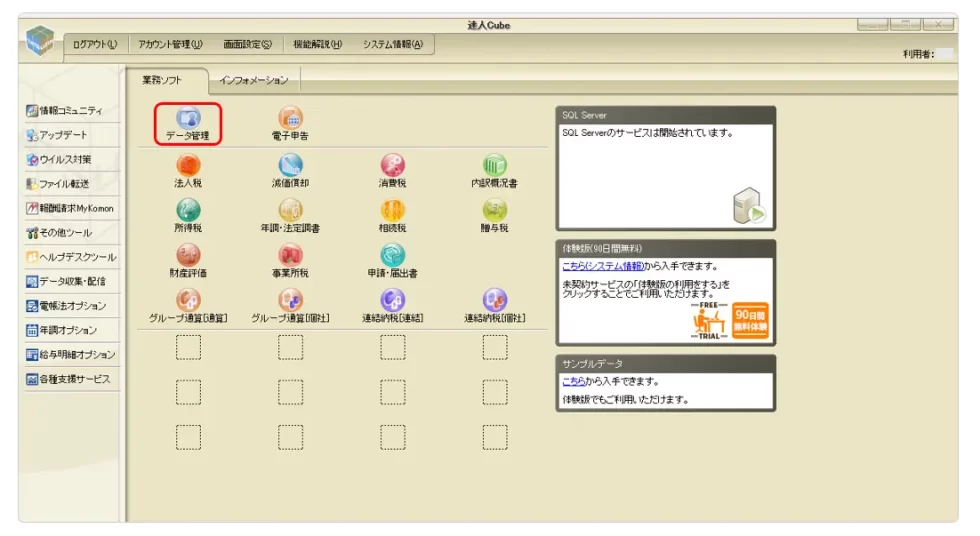Click the ログアウト button
The image size is (980, 536).
pos(95,44)
